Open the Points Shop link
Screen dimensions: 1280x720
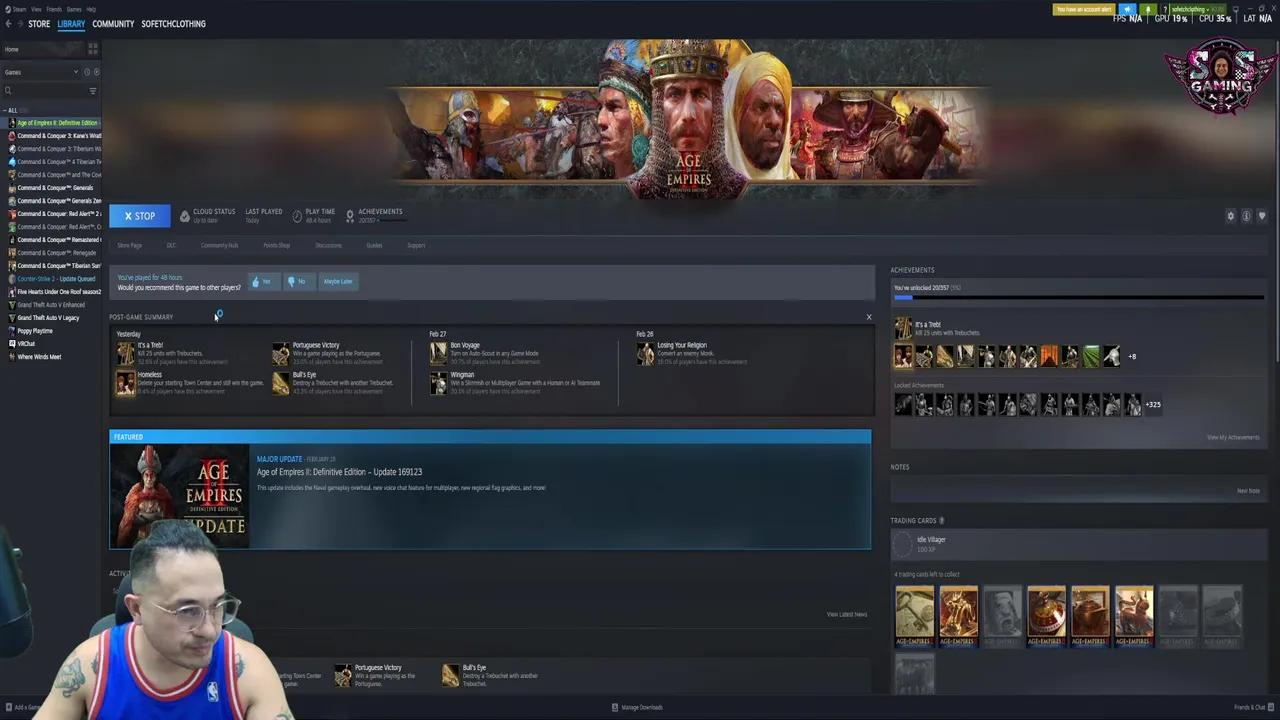pyautogui.click(x=276, y=245)
